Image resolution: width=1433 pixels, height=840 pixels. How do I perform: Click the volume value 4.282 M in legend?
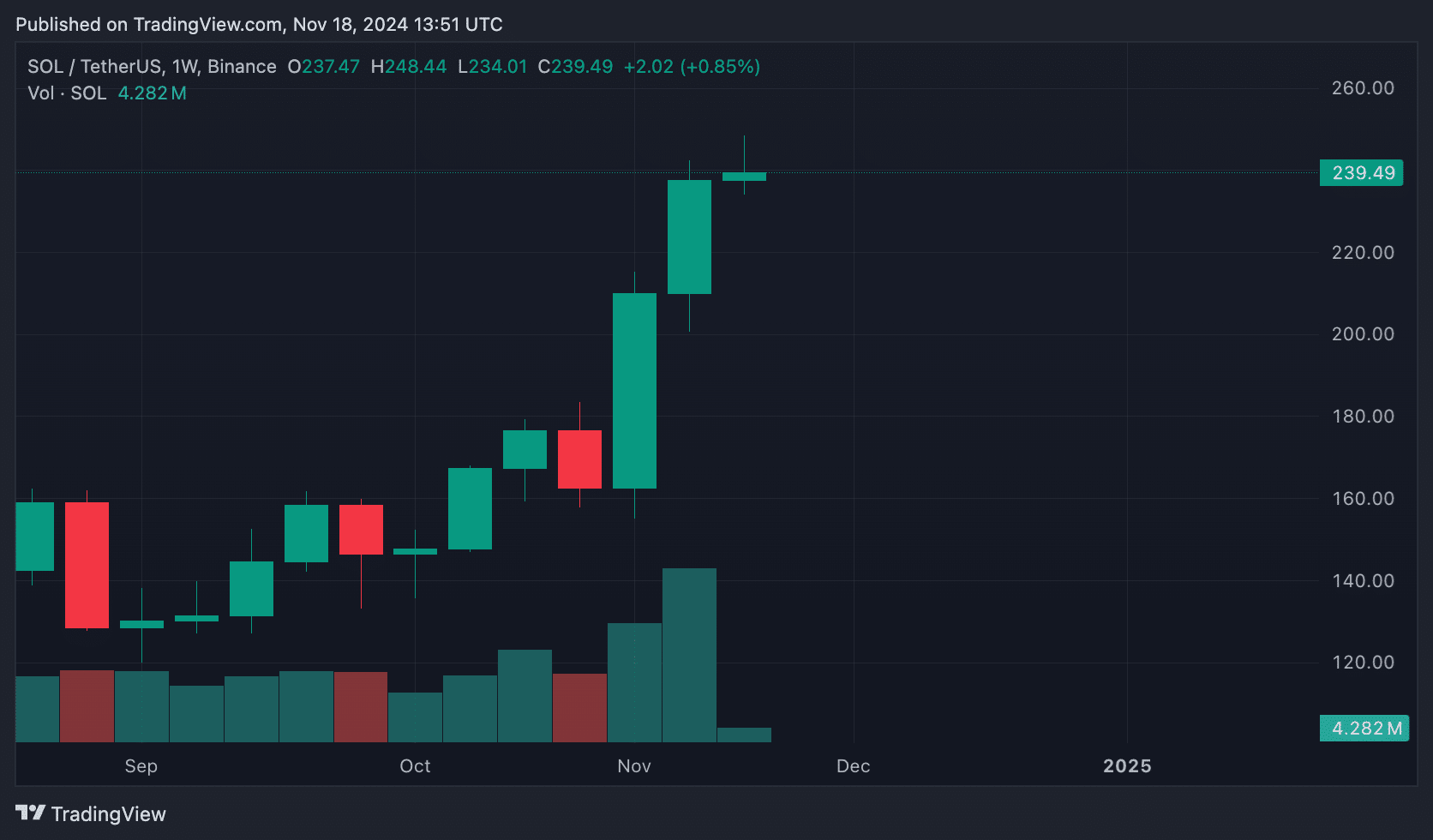pos(152,93)
